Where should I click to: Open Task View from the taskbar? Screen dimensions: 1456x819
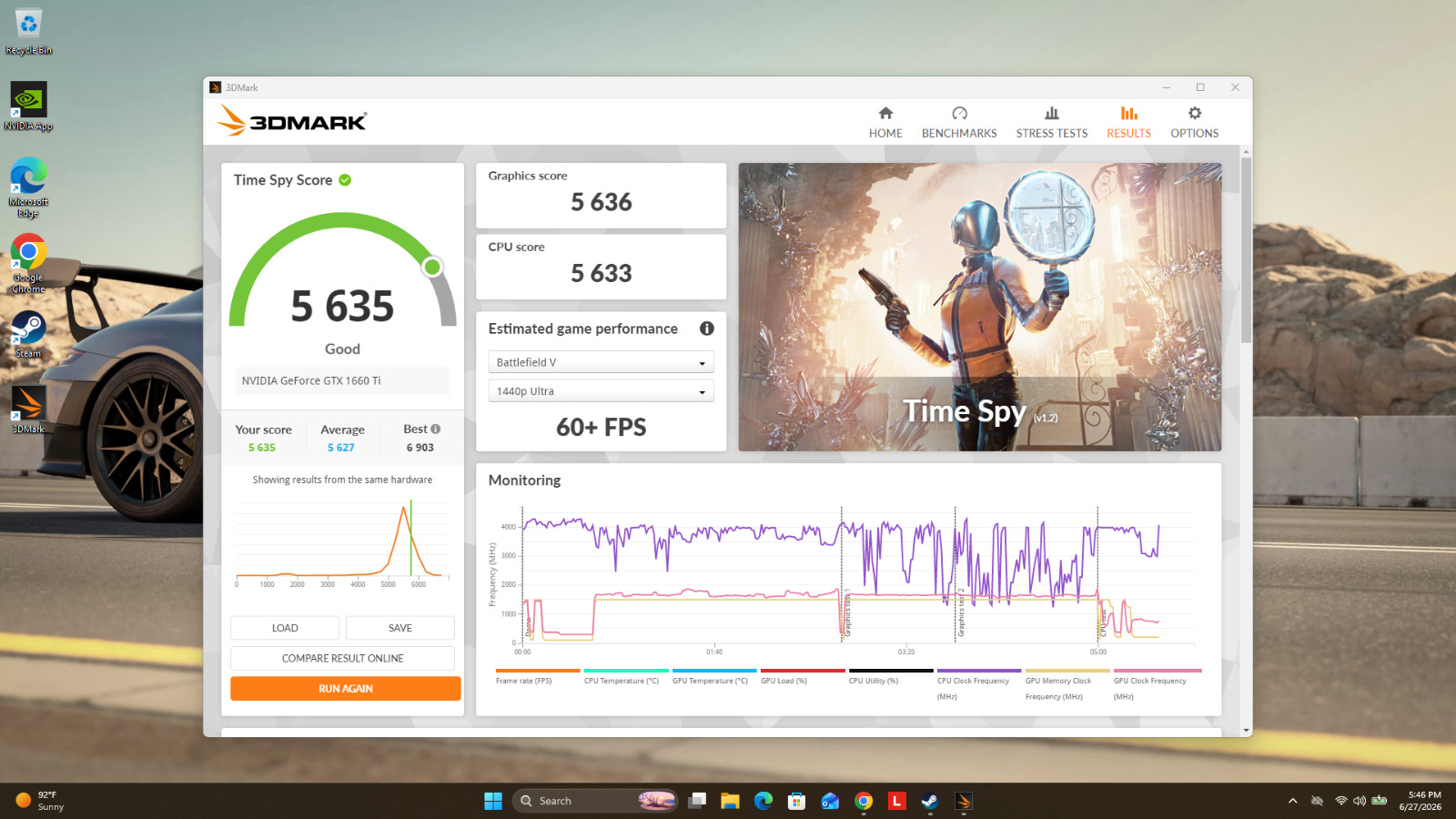[x=697, y=801]
